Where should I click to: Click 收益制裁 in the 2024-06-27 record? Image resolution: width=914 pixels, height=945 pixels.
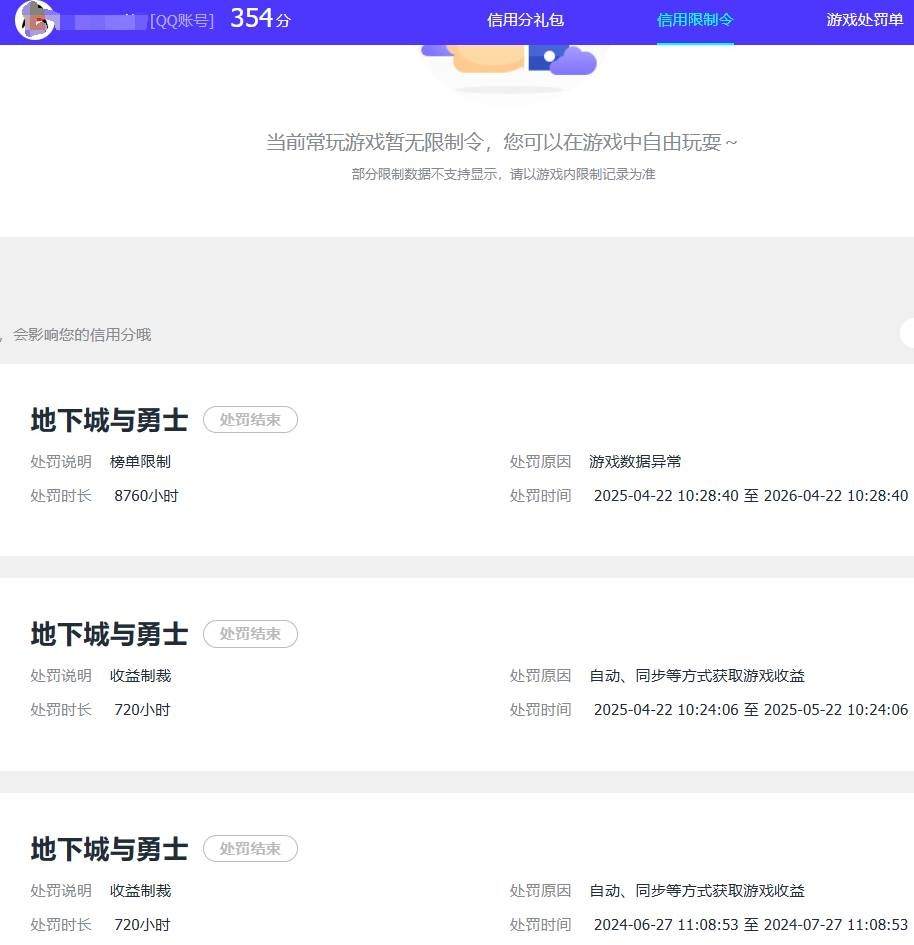tap(140, 891)
